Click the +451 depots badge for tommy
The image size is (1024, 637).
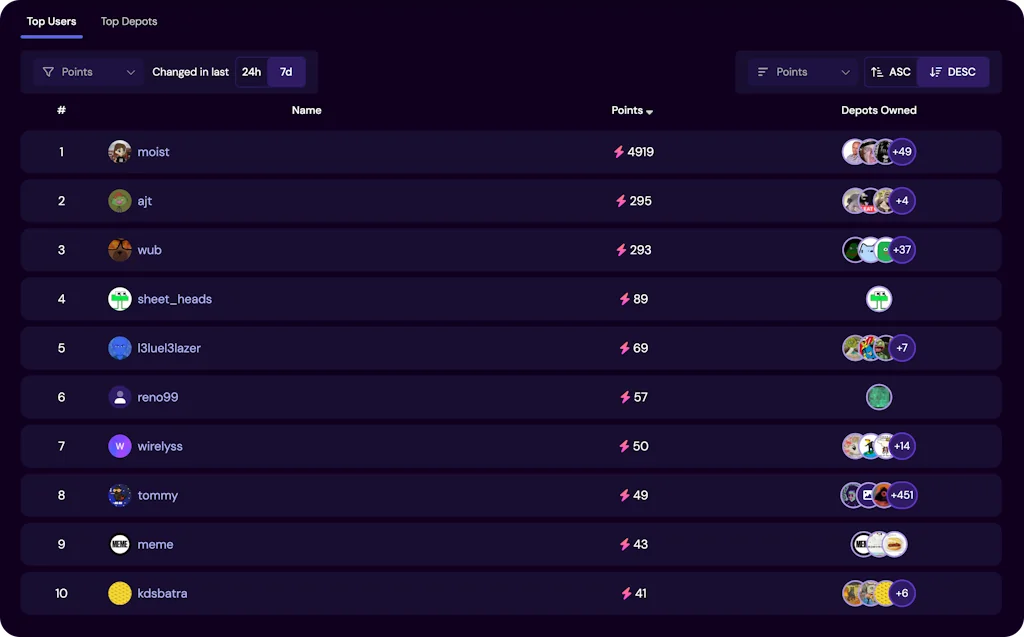click(x=902, y=495)
